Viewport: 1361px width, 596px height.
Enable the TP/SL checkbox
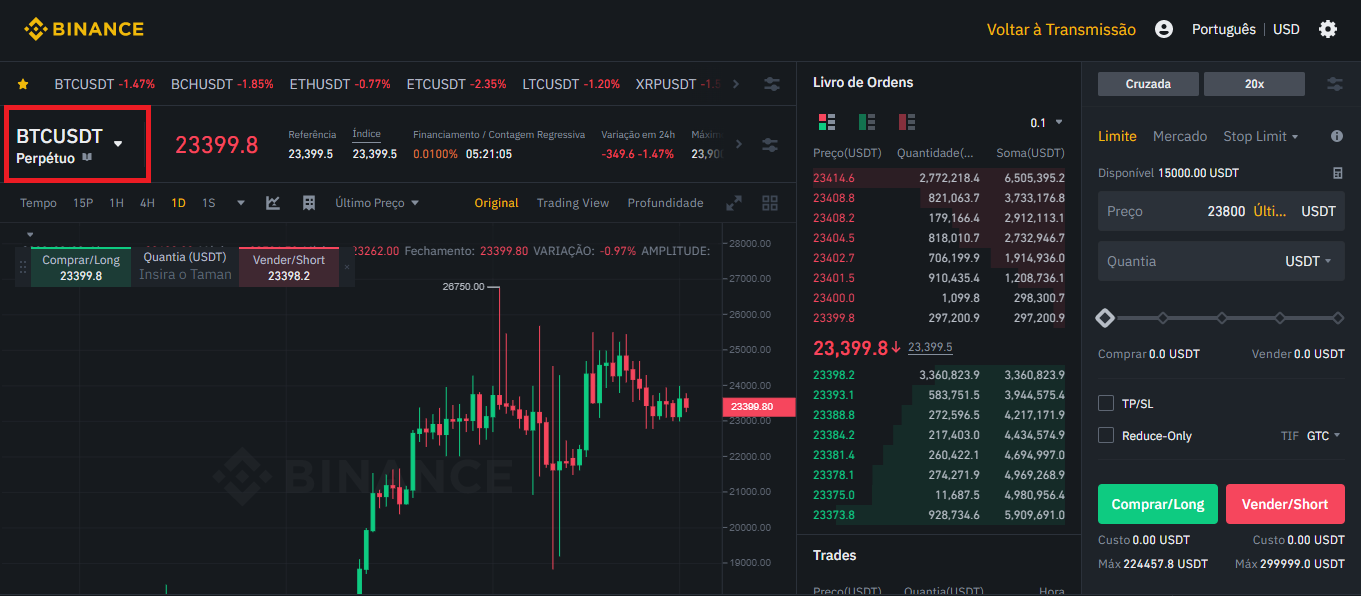[1106, 403]
